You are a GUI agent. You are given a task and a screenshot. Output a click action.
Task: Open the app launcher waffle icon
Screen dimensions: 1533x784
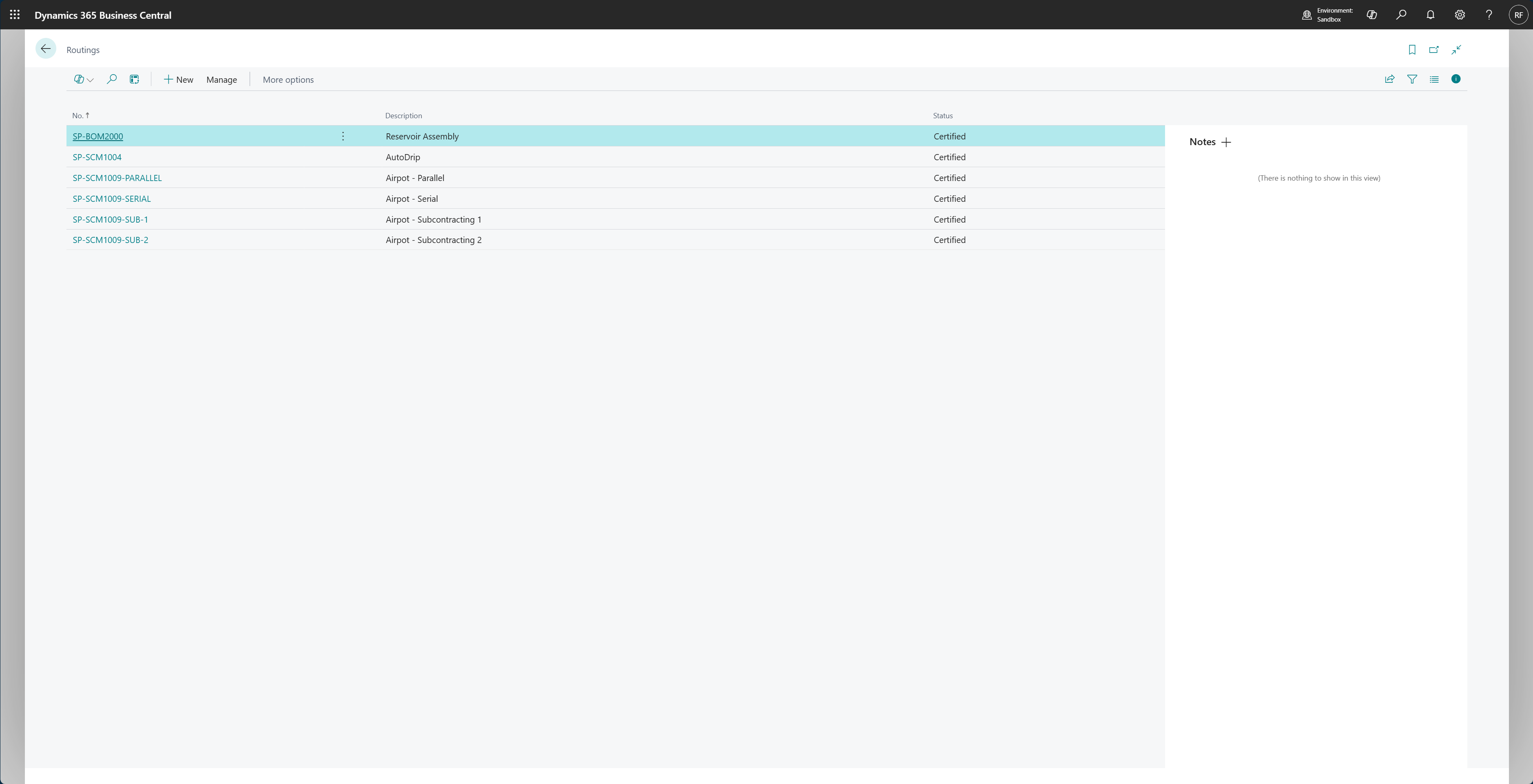[x=15, y=15]
